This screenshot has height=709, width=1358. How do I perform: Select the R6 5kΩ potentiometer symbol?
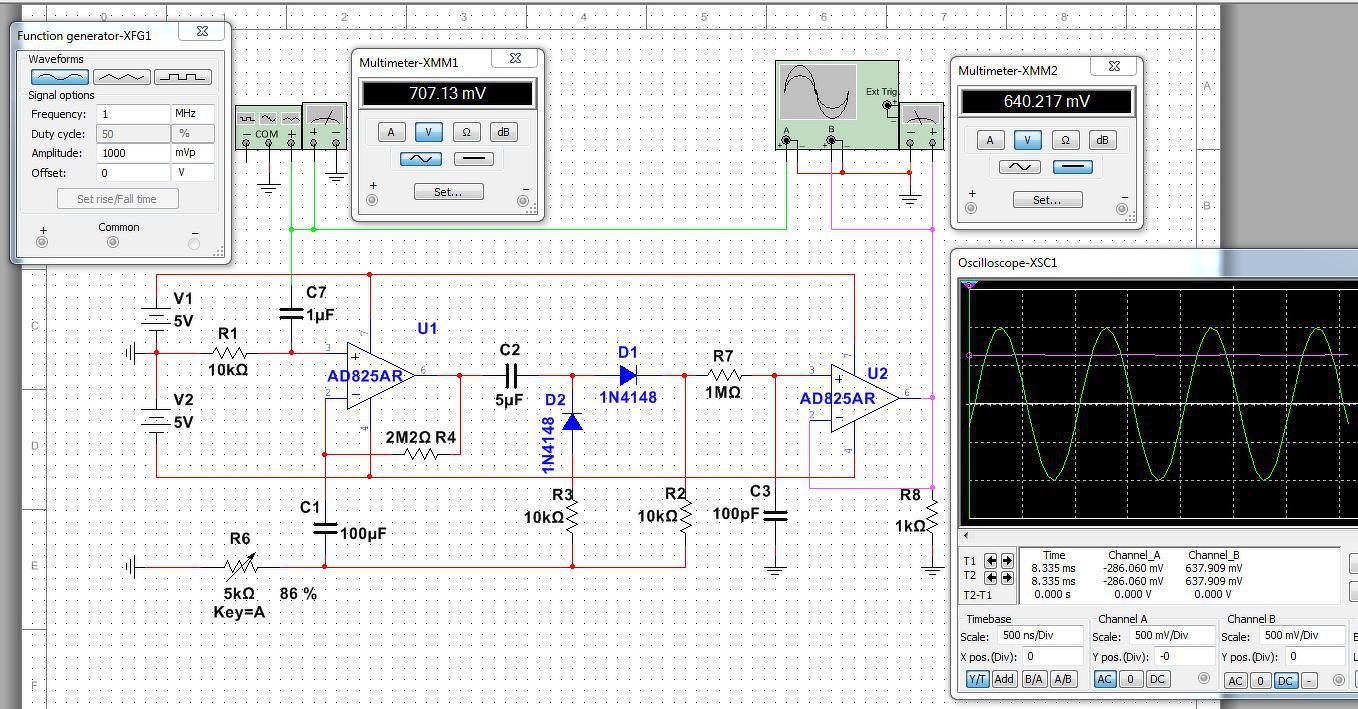(x=240, y=567)
